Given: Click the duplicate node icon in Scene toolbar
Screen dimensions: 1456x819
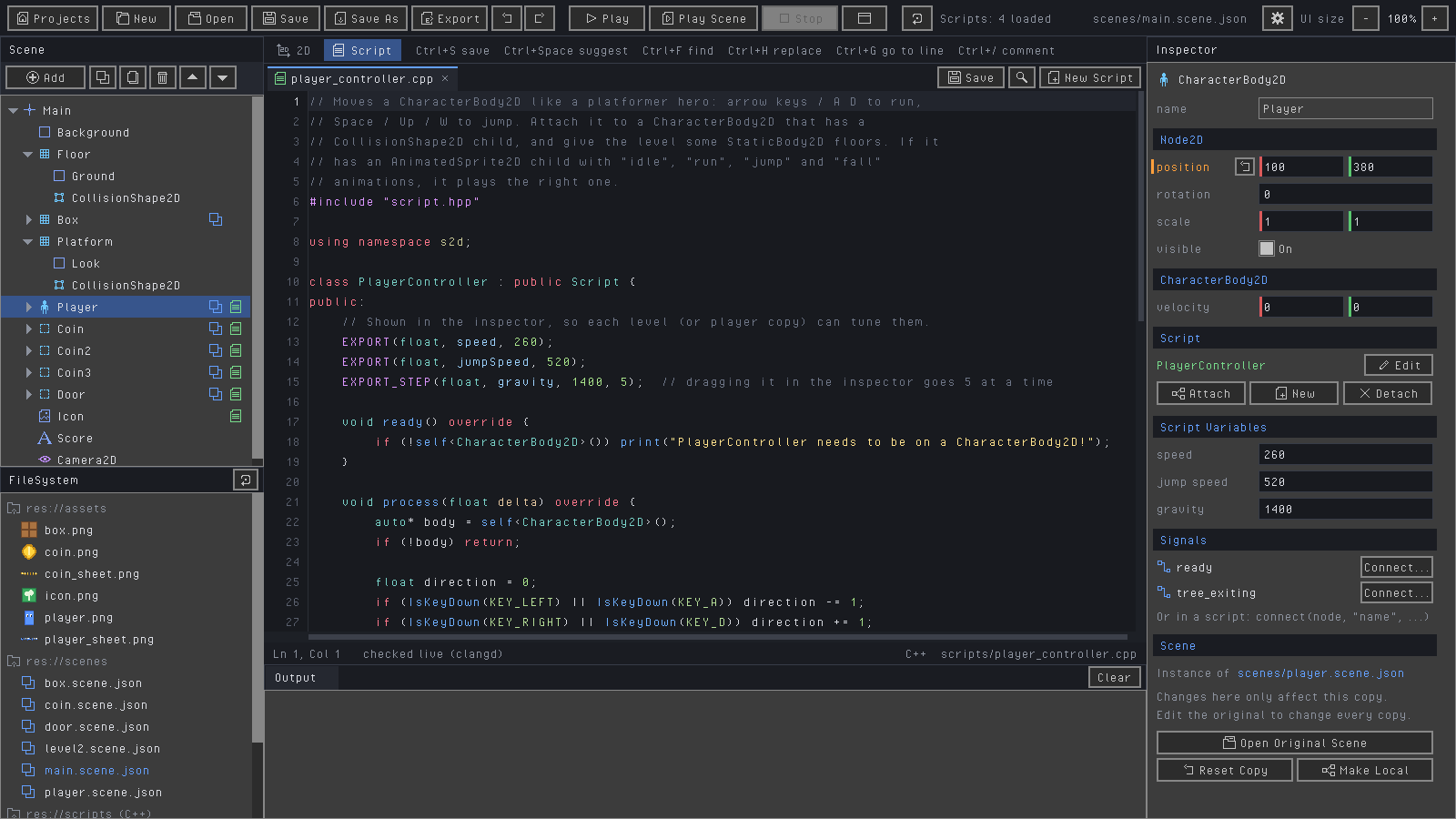Looking at the screenshot, I should click(x=103, y=78).
